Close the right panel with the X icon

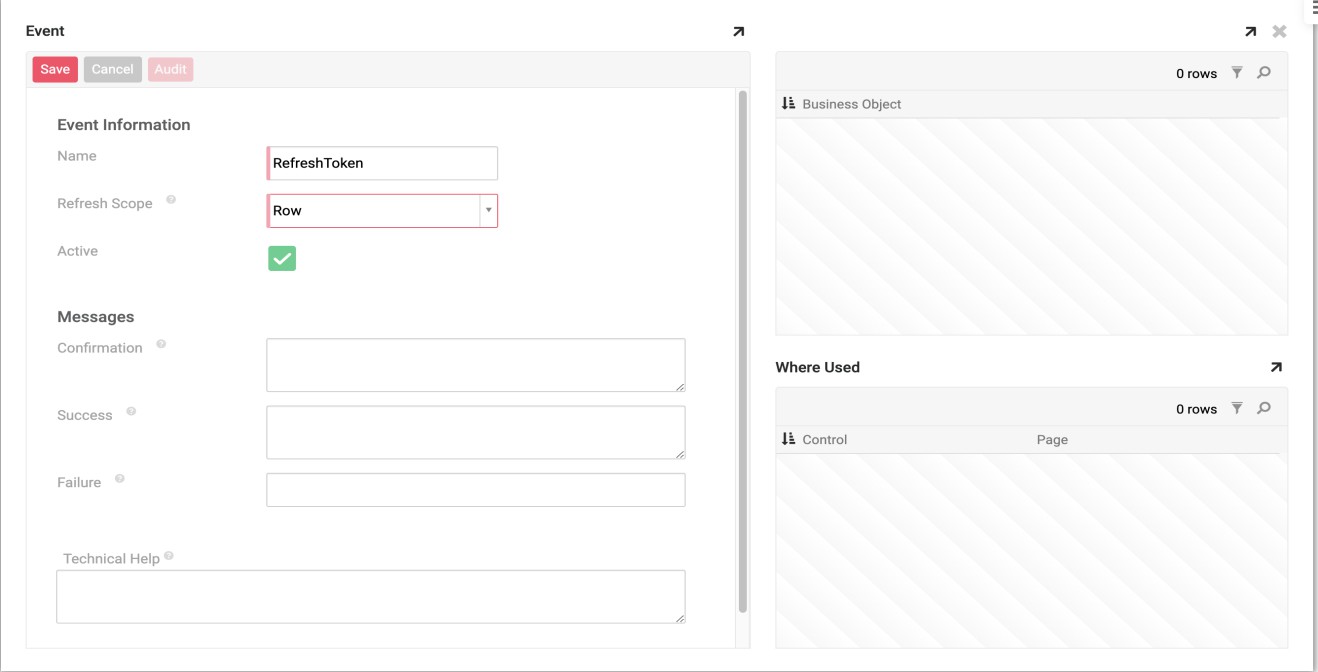click(x=1278, y=31)
